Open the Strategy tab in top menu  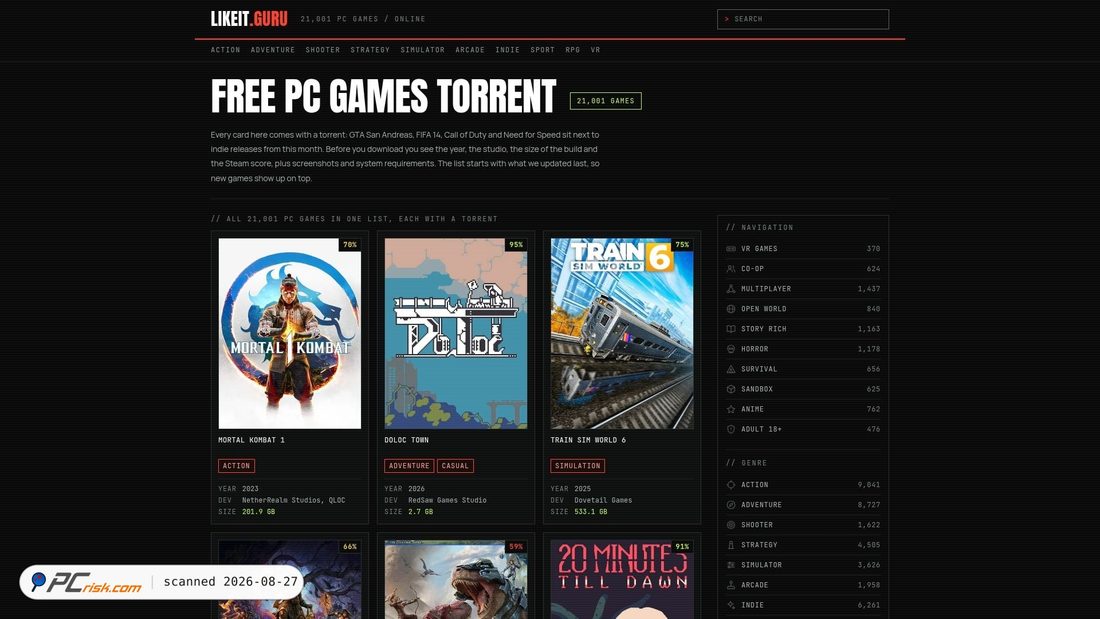[370, 50]
